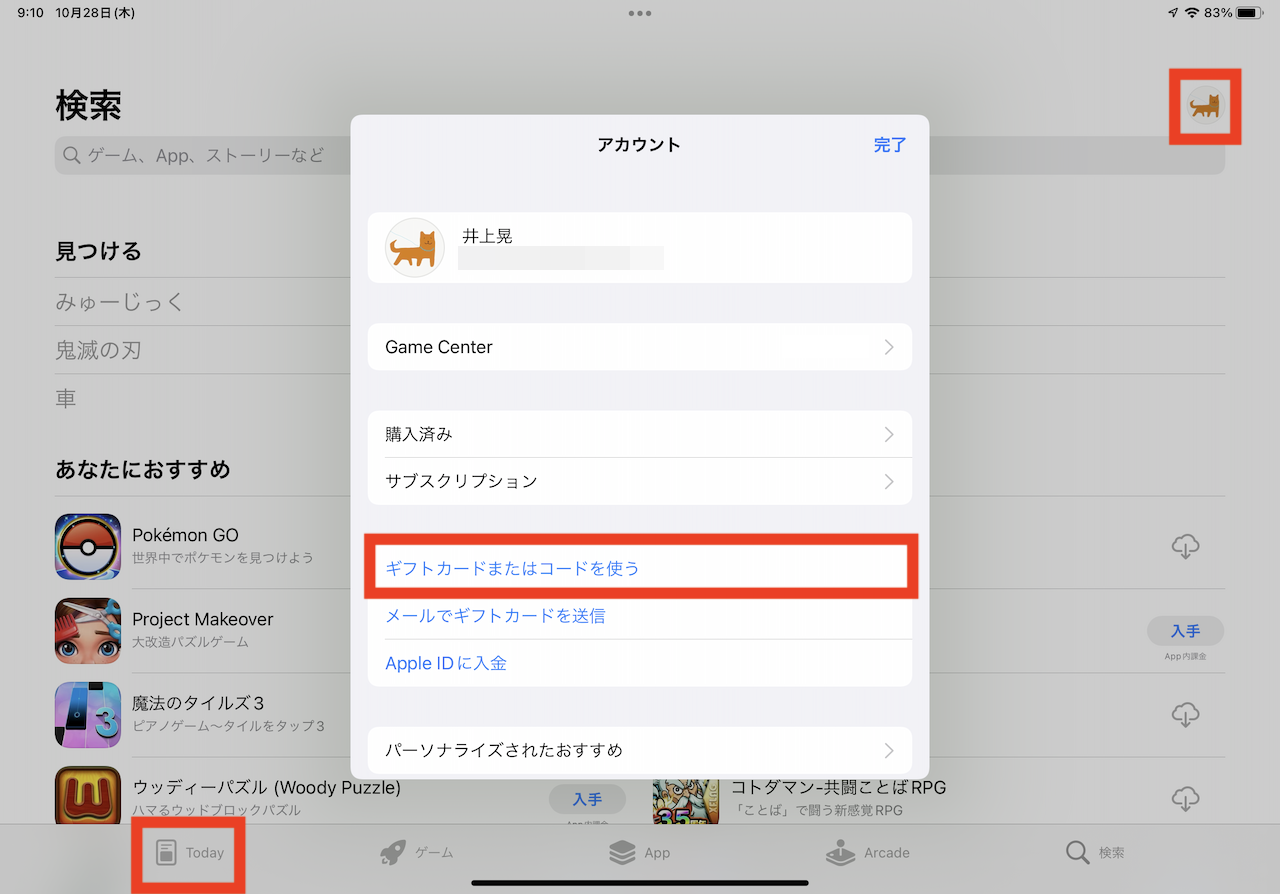Tap cloud download icon in 魔法のタイルズ3 row
The image size is (1280, 894).
[1185, 715]
